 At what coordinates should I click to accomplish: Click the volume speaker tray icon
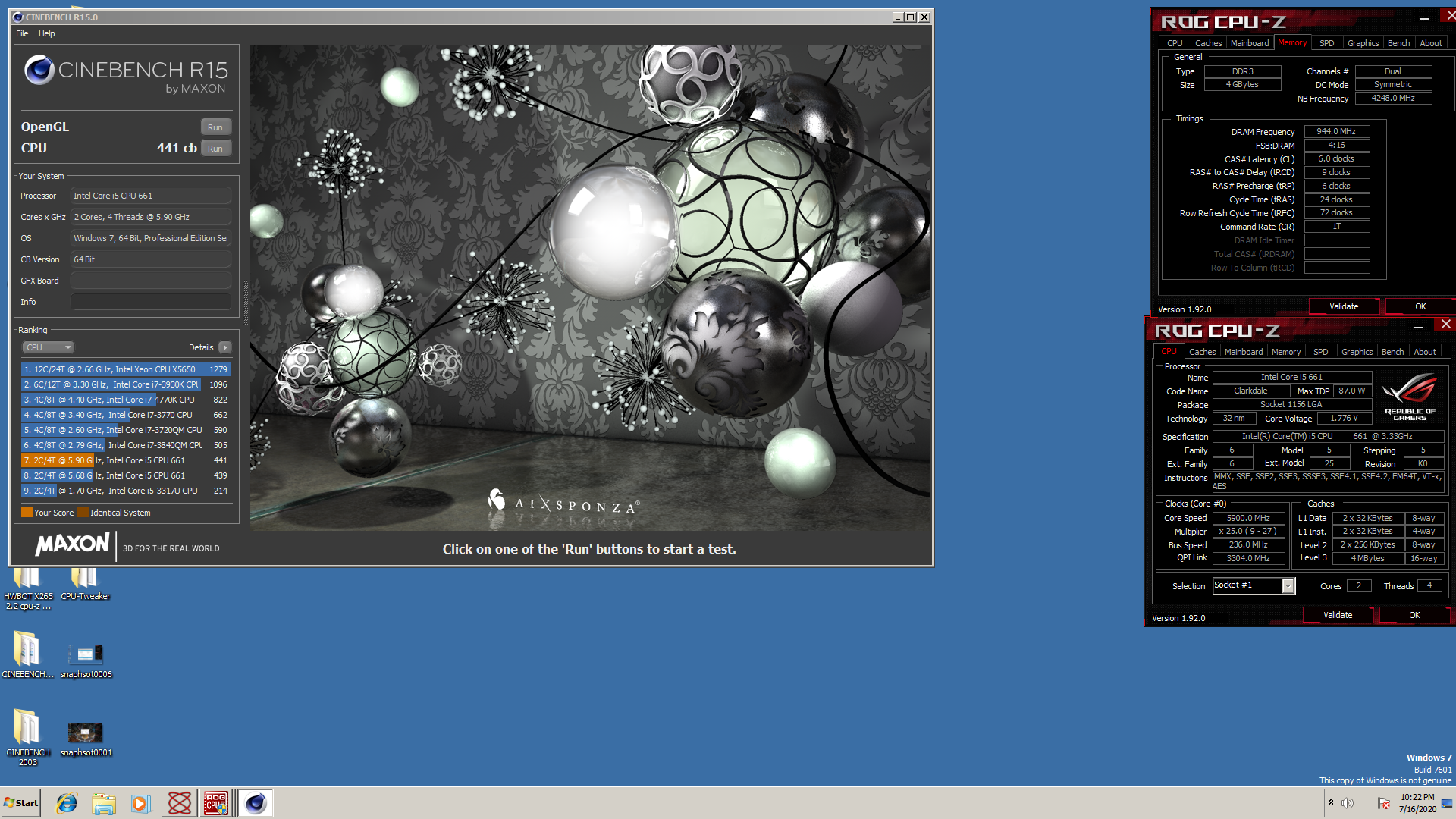pyautogui.click(x=1348, y=803)
